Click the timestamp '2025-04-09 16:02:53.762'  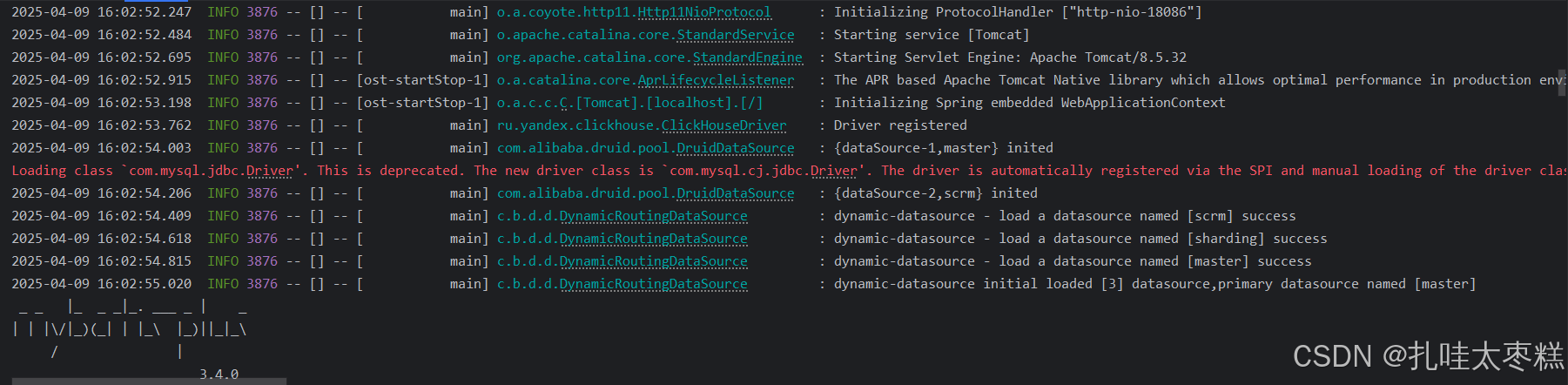(101, 125)
